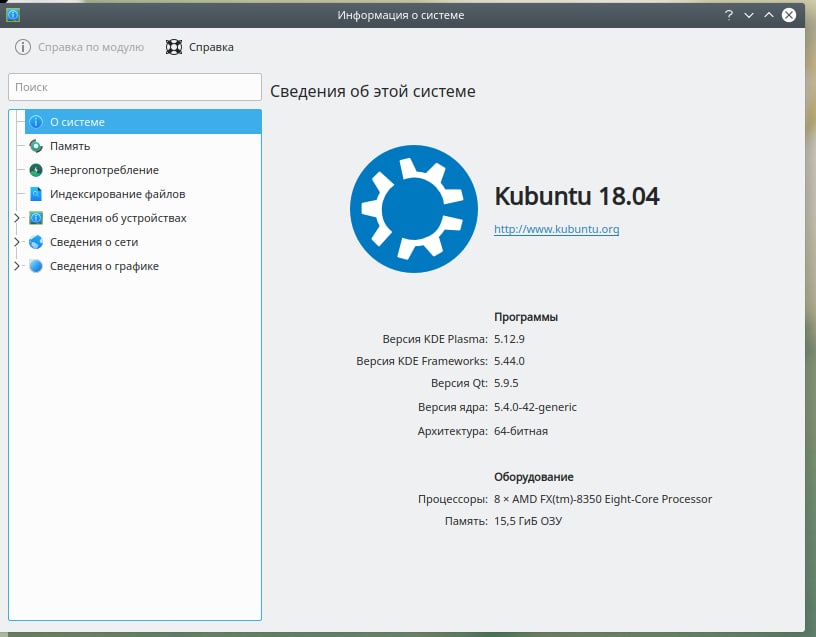Click the Оборудование section heading

pyautogui.click(x=533, y=477)
